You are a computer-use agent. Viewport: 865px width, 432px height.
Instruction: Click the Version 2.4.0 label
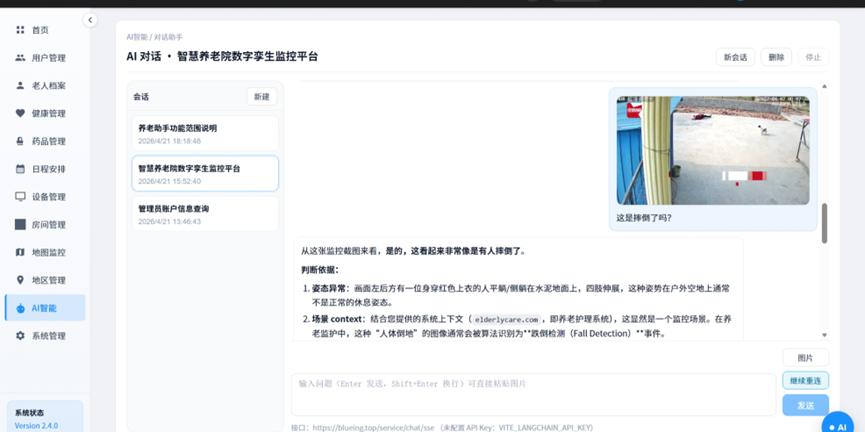[36, 426]
